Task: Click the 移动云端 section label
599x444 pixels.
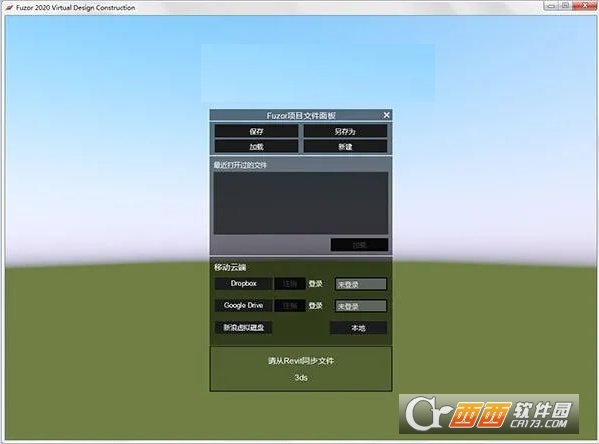Action: coord(230,267)
